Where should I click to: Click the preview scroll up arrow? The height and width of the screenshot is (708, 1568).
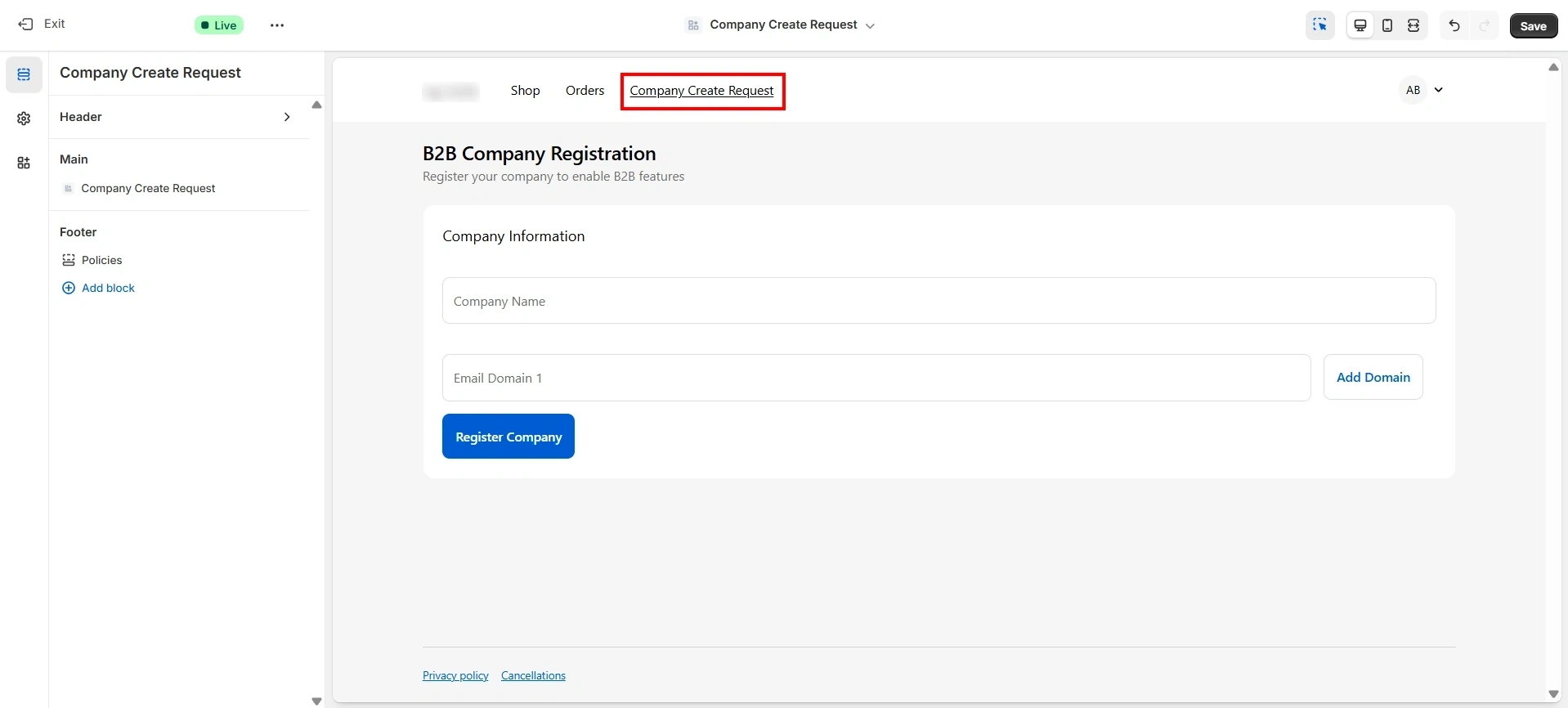click(1553, 67)
